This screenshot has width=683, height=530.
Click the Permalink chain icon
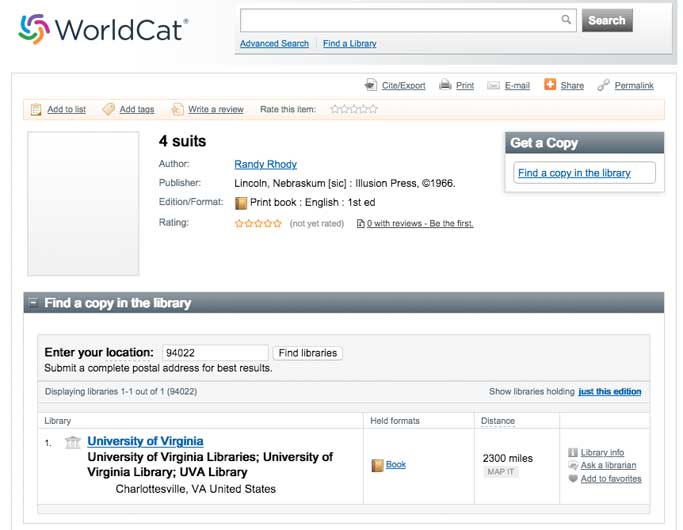tap(603, 85)
